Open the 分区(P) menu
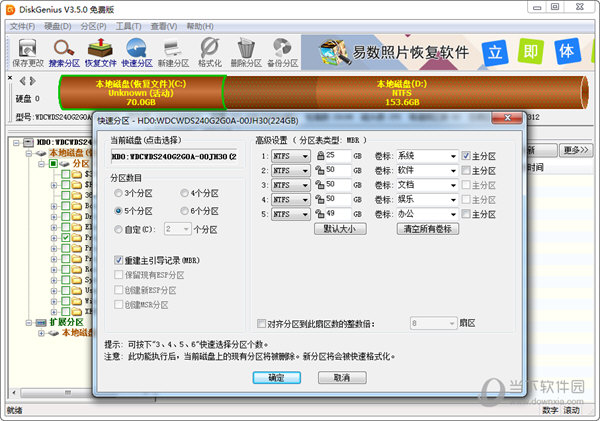This screenshot has height=421, width=600. pos(93,26)
